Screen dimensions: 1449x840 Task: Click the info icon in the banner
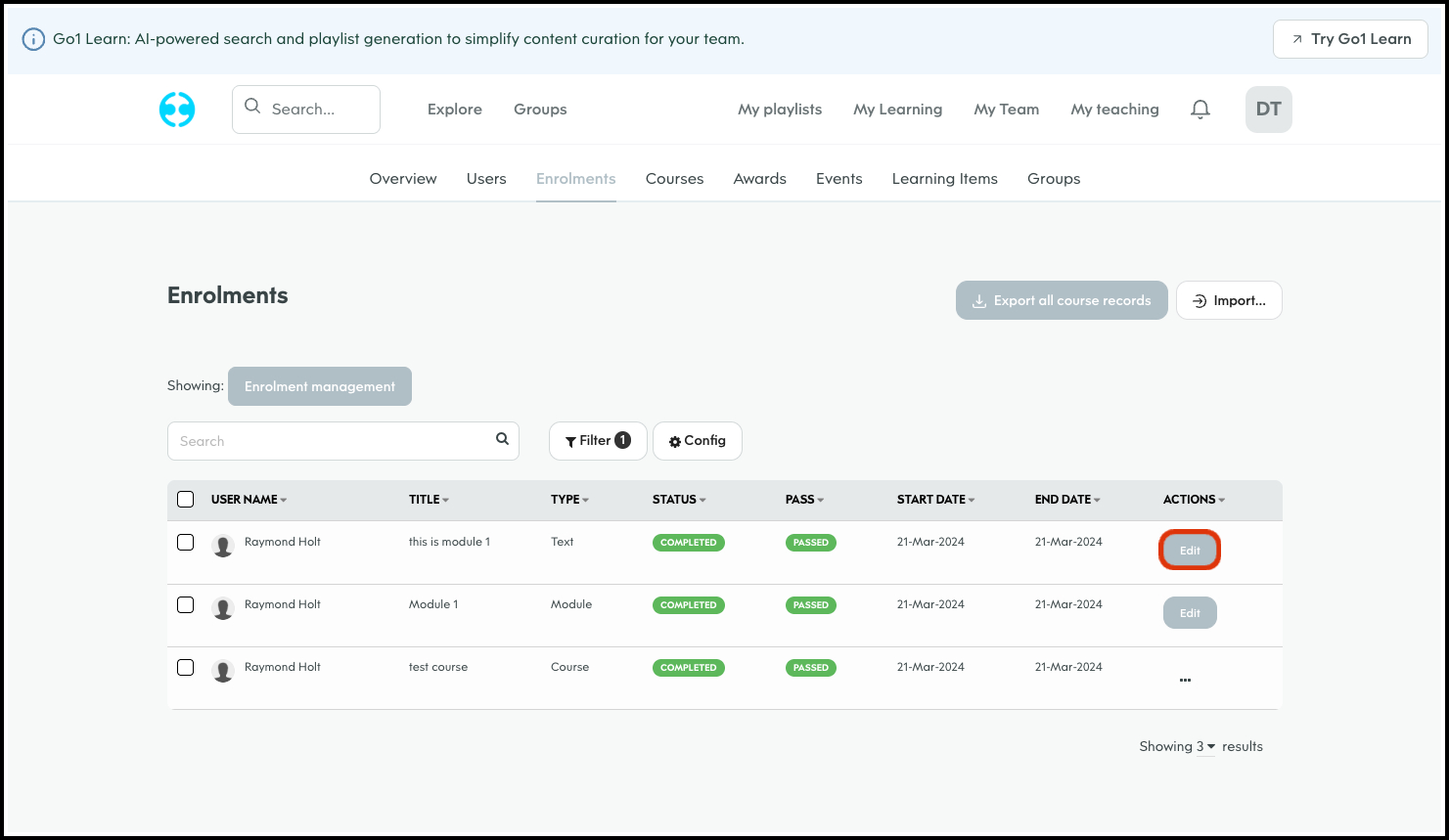pyautogui.click(x=33, y=39)
